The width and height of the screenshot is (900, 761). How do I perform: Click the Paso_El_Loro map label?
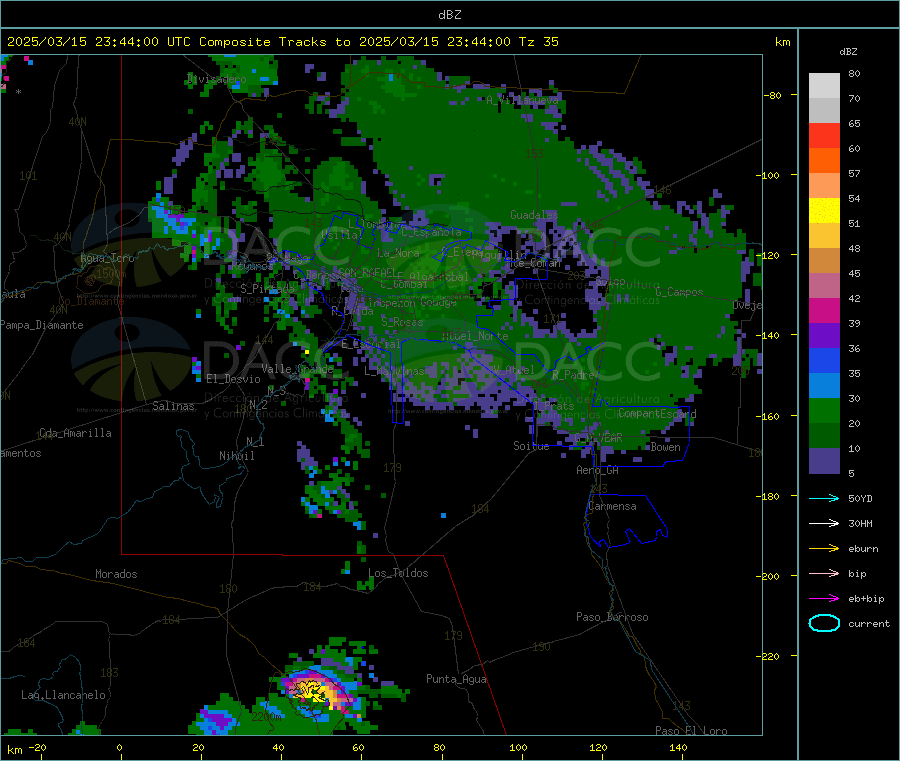691,731
